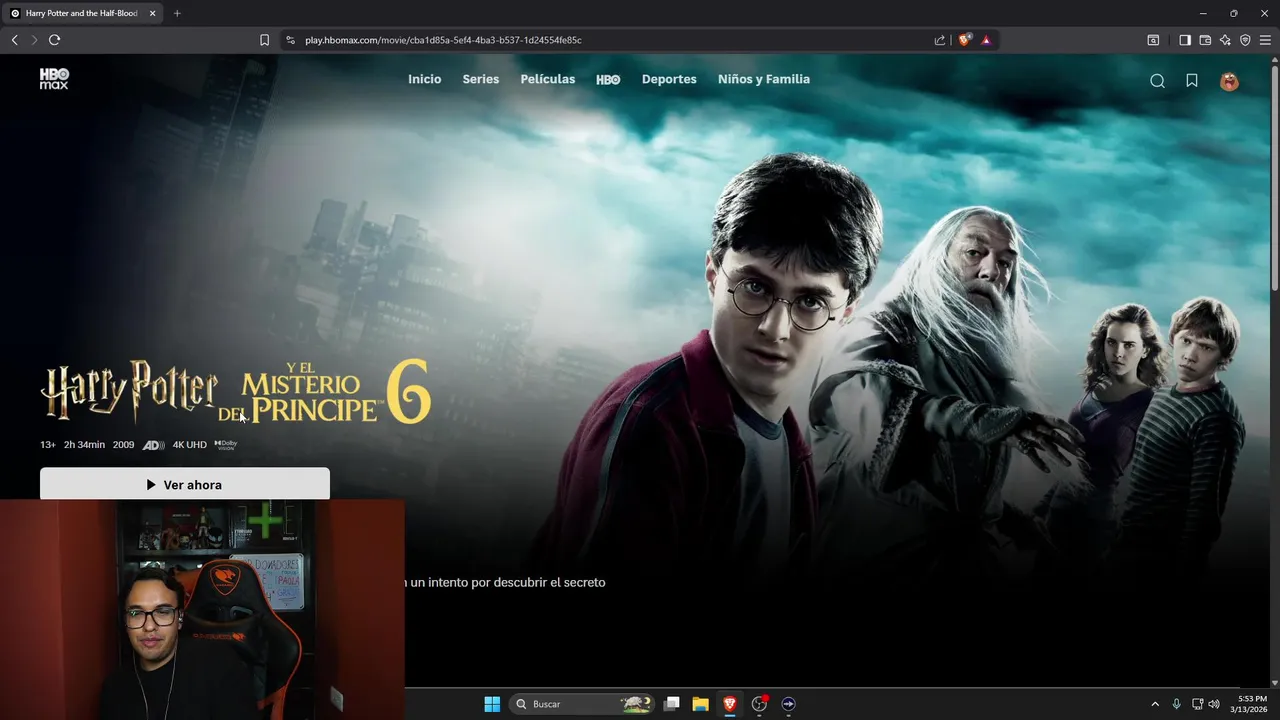Open the browser tab search icon
Image resolution: width=1280 pixels, height=720 pixels.
pyautogui.click(x=1153, y=40)
